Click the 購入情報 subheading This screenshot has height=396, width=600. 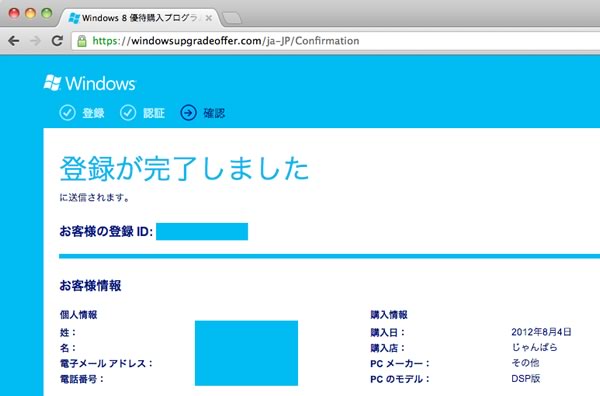(x=389, y=315)
